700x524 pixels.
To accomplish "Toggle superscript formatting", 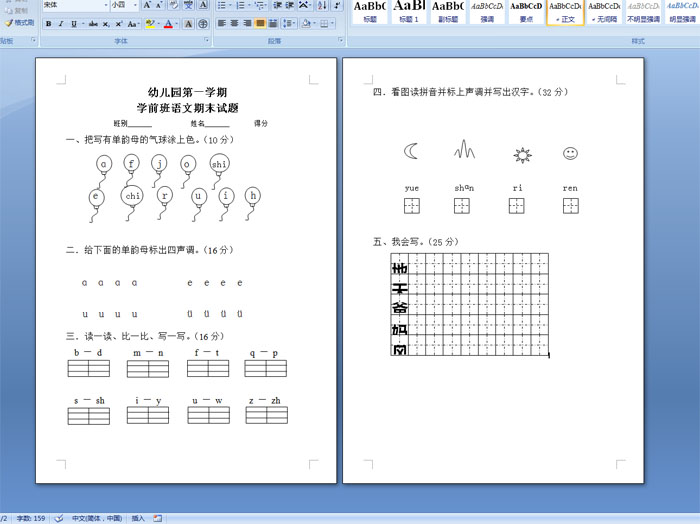I will 119,24.
